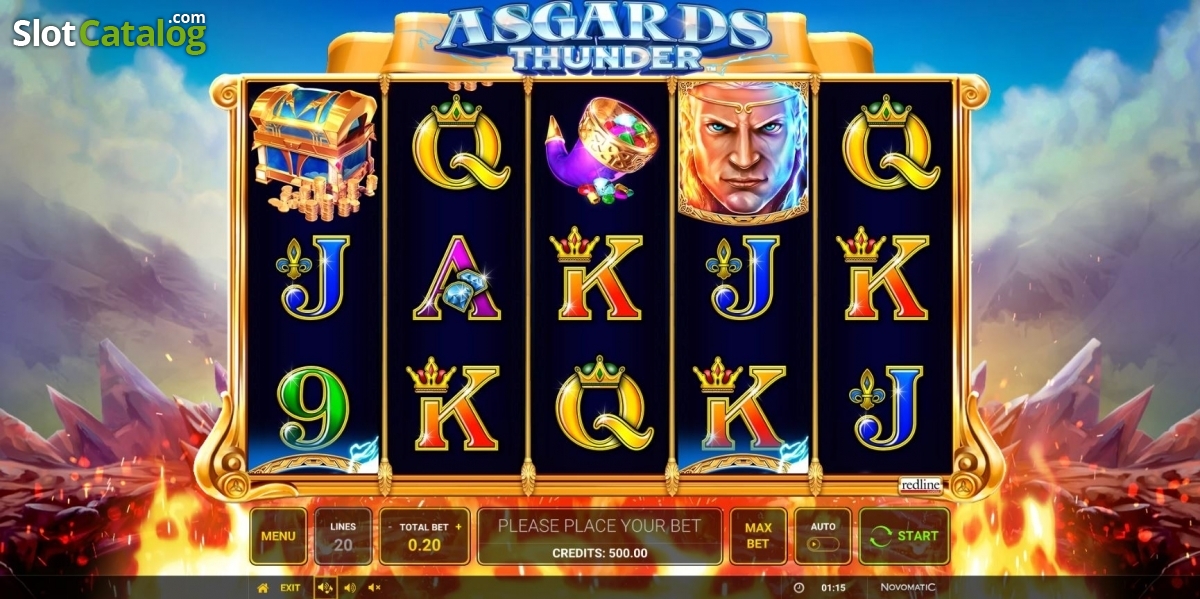
Task: Click the Novomatic logo
Action: 909,588
